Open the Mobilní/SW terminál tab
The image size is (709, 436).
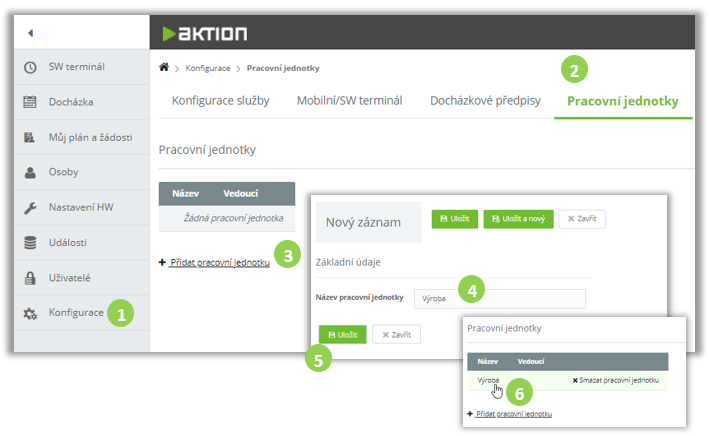[x=349, y=101]
